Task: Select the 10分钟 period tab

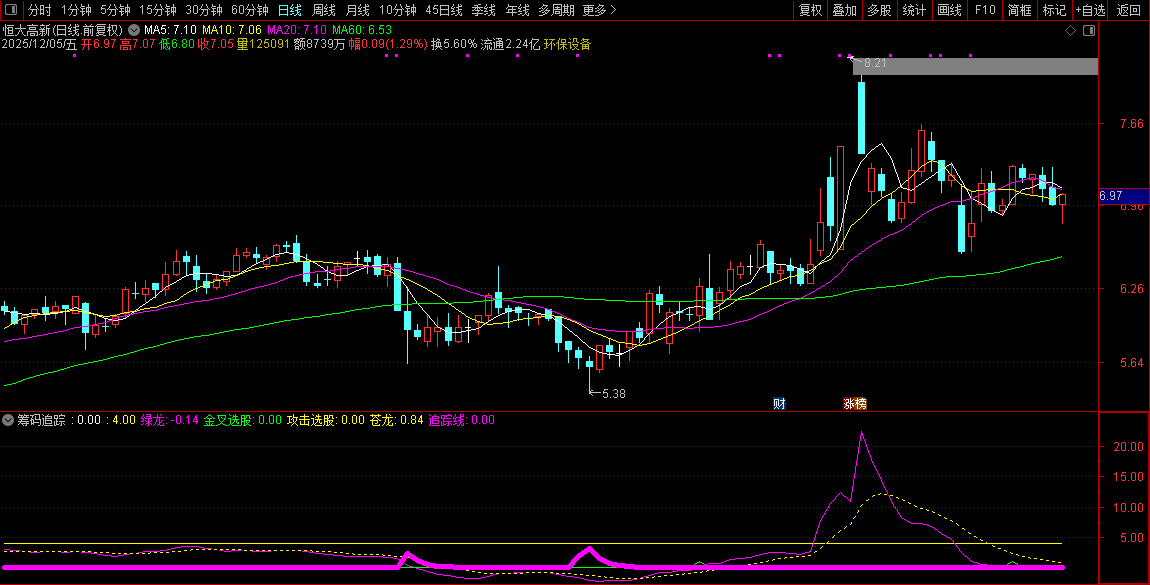Action: coord(398,10)
